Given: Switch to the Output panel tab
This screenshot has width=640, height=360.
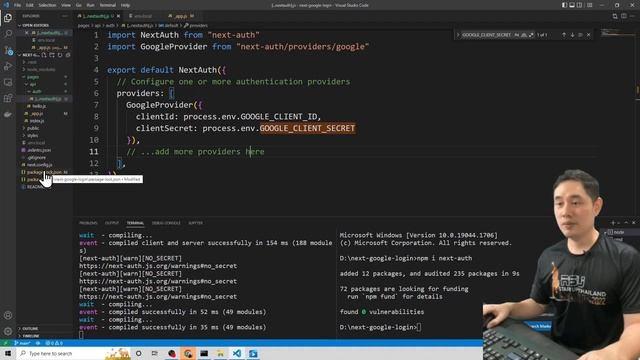Looking at the screenshot, I should (x=111, y=223).
